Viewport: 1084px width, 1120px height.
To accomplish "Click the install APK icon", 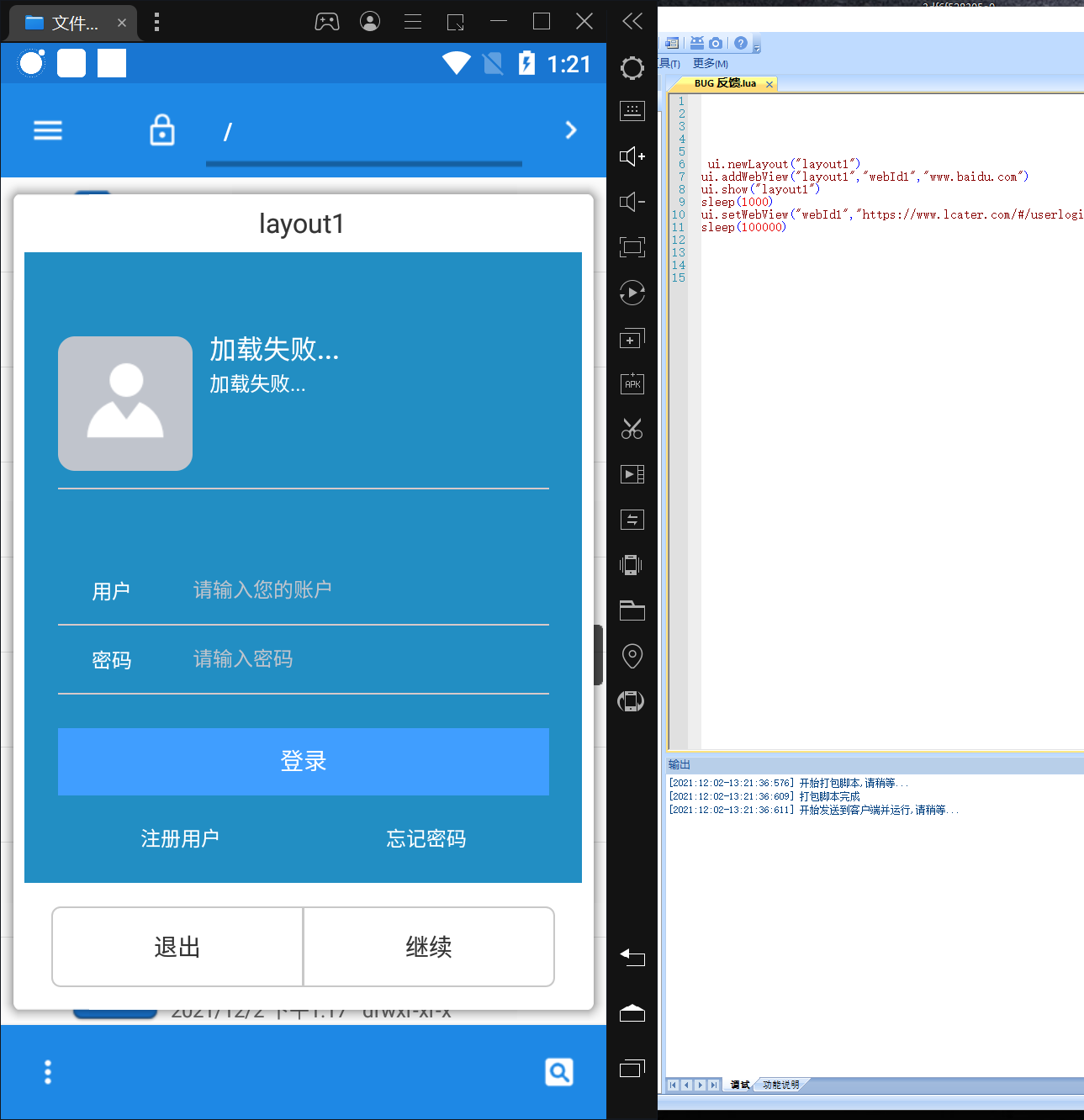I will (632, 383).
